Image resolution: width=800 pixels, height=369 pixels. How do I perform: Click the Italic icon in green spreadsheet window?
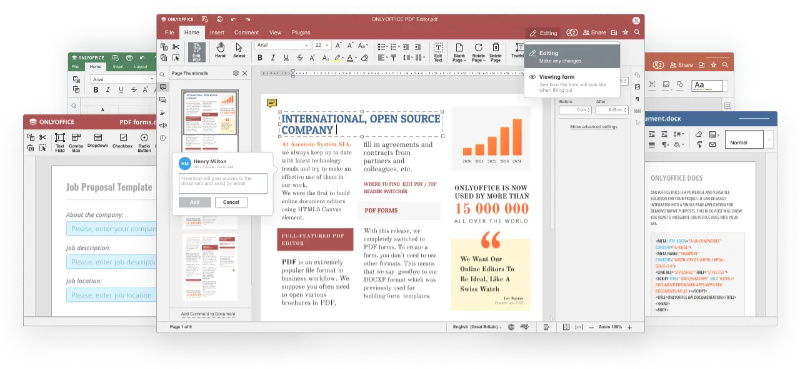pos(108,90)
